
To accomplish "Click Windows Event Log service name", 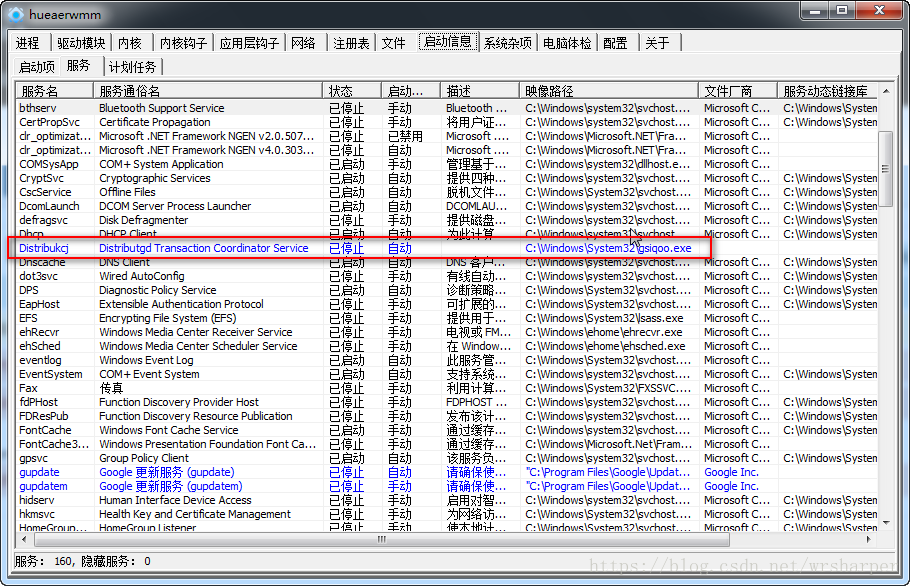I will pos(146,360).
